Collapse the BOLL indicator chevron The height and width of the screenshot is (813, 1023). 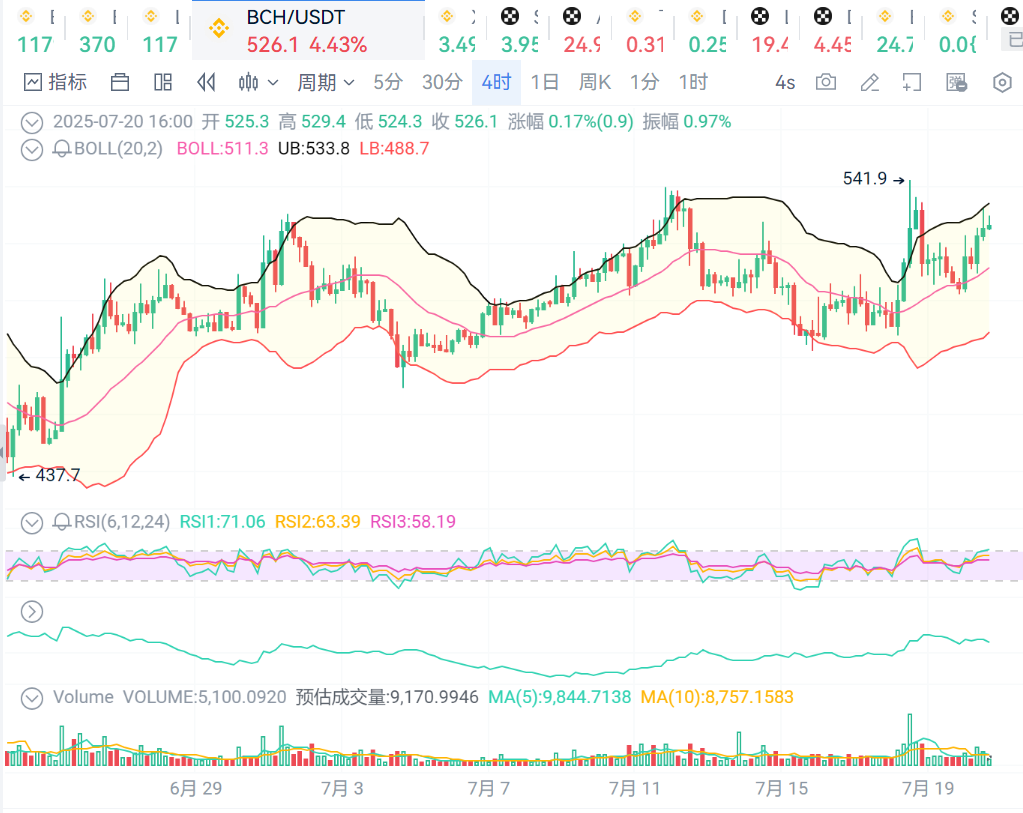click(x=32, y=149)
